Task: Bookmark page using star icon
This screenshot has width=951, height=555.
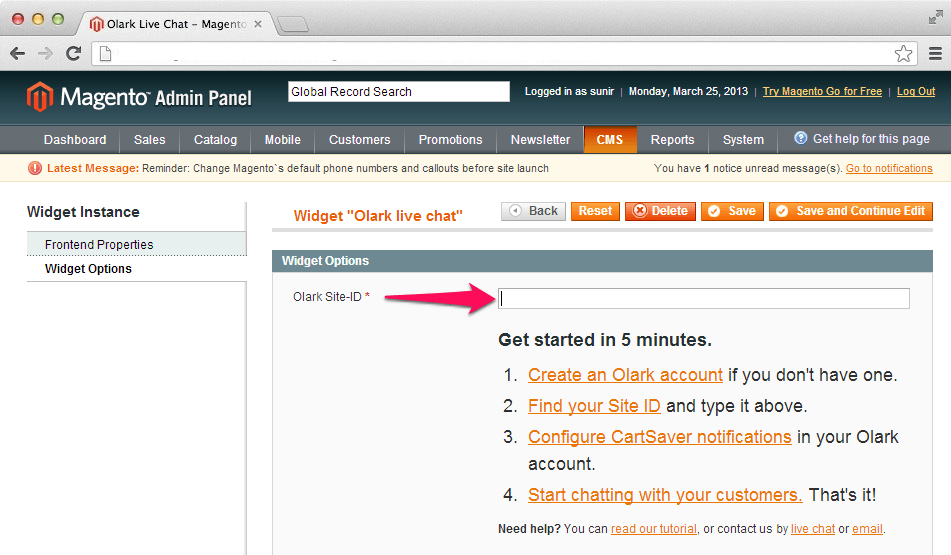Action: pyautogui.click(x=903, y=54)
